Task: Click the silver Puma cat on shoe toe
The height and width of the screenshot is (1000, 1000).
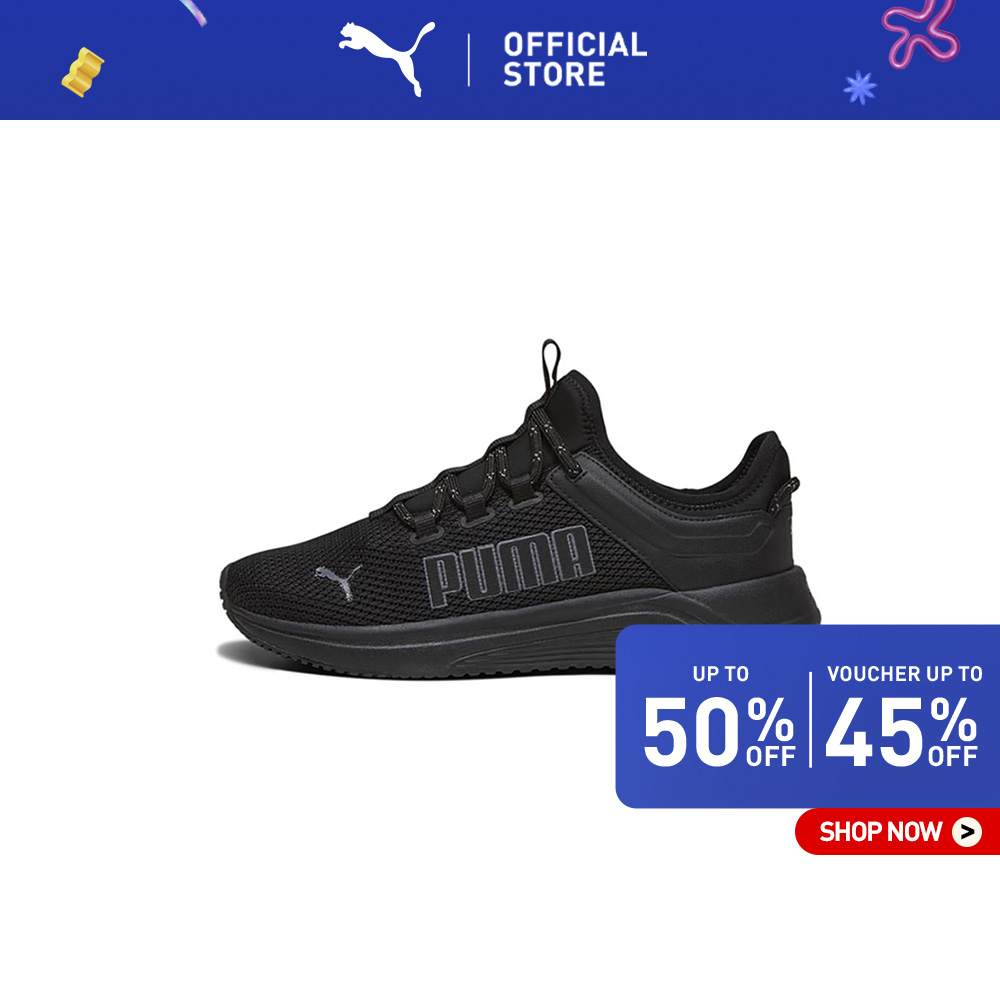Action: click(339, 582)
